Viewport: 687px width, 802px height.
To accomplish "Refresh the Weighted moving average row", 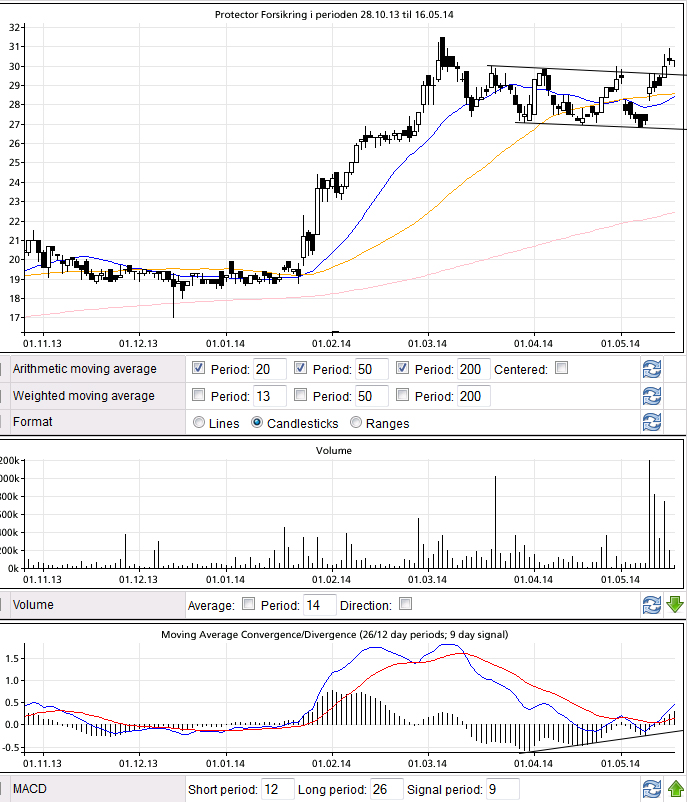I will coord(651,396).
